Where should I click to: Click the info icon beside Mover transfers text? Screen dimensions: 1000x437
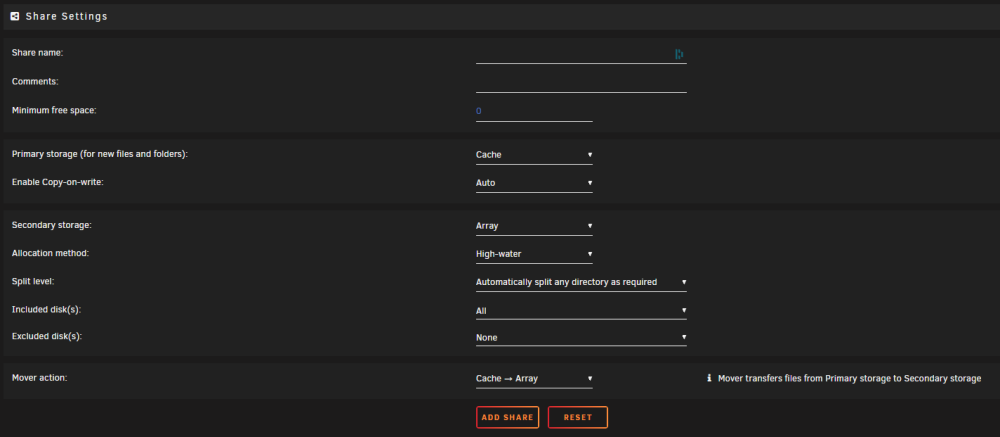(x=709, y=378)
